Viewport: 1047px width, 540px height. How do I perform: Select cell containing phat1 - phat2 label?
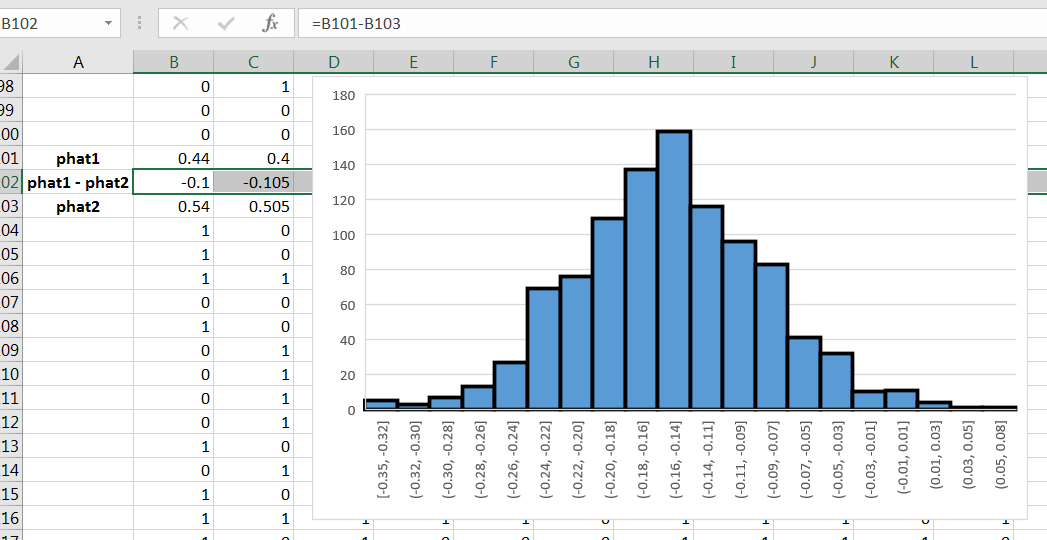pyautogui.click(x=78, y=182)
